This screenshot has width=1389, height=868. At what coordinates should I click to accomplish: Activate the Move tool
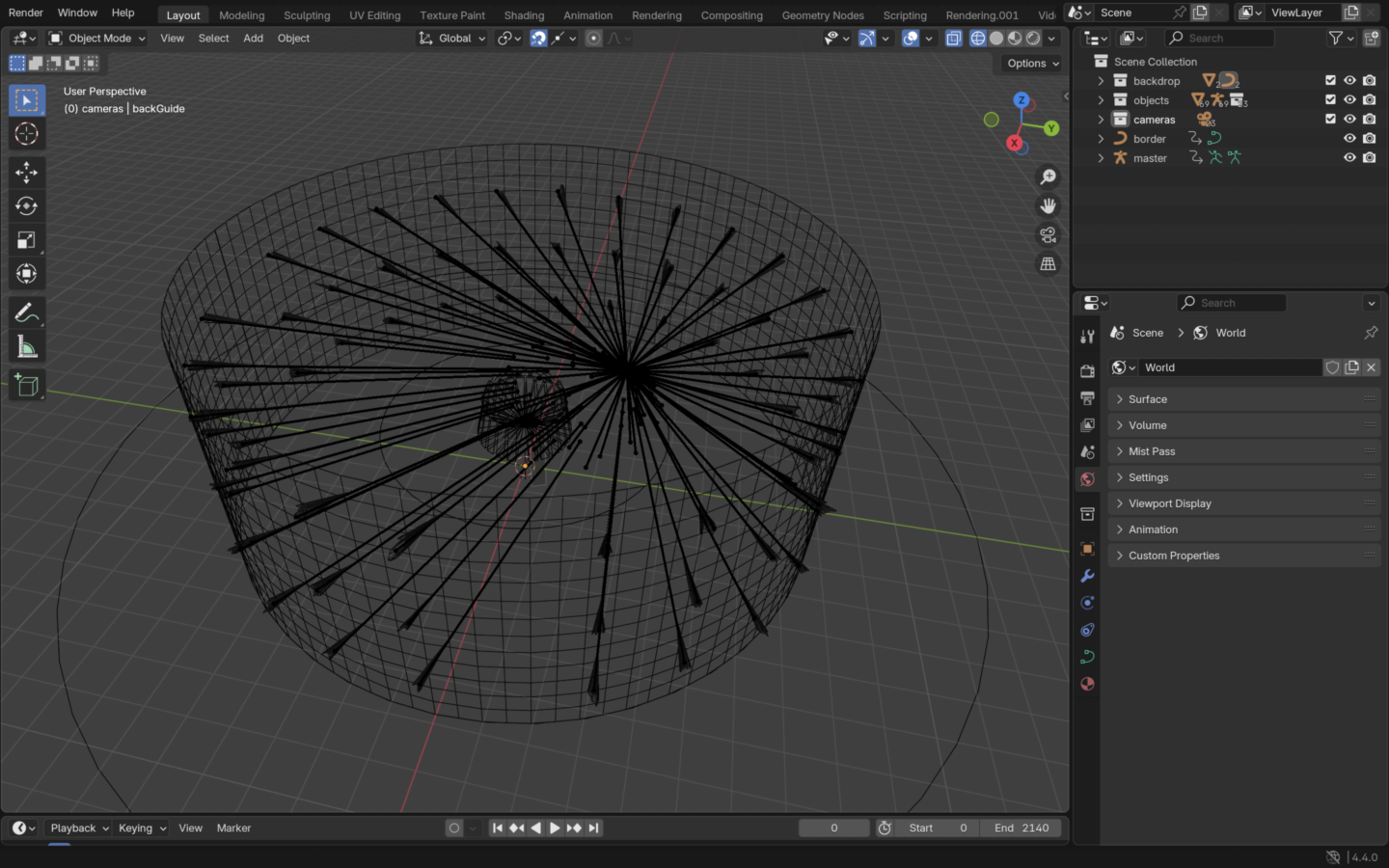click(26, 173)
